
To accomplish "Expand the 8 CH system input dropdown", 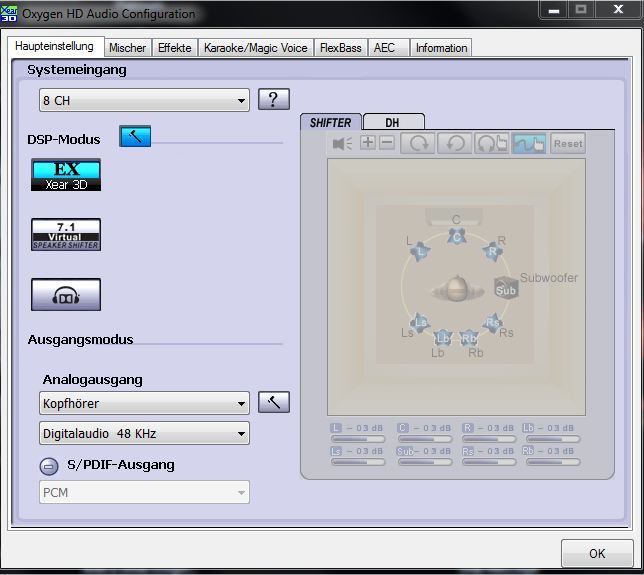I will [x=144, y=100].
